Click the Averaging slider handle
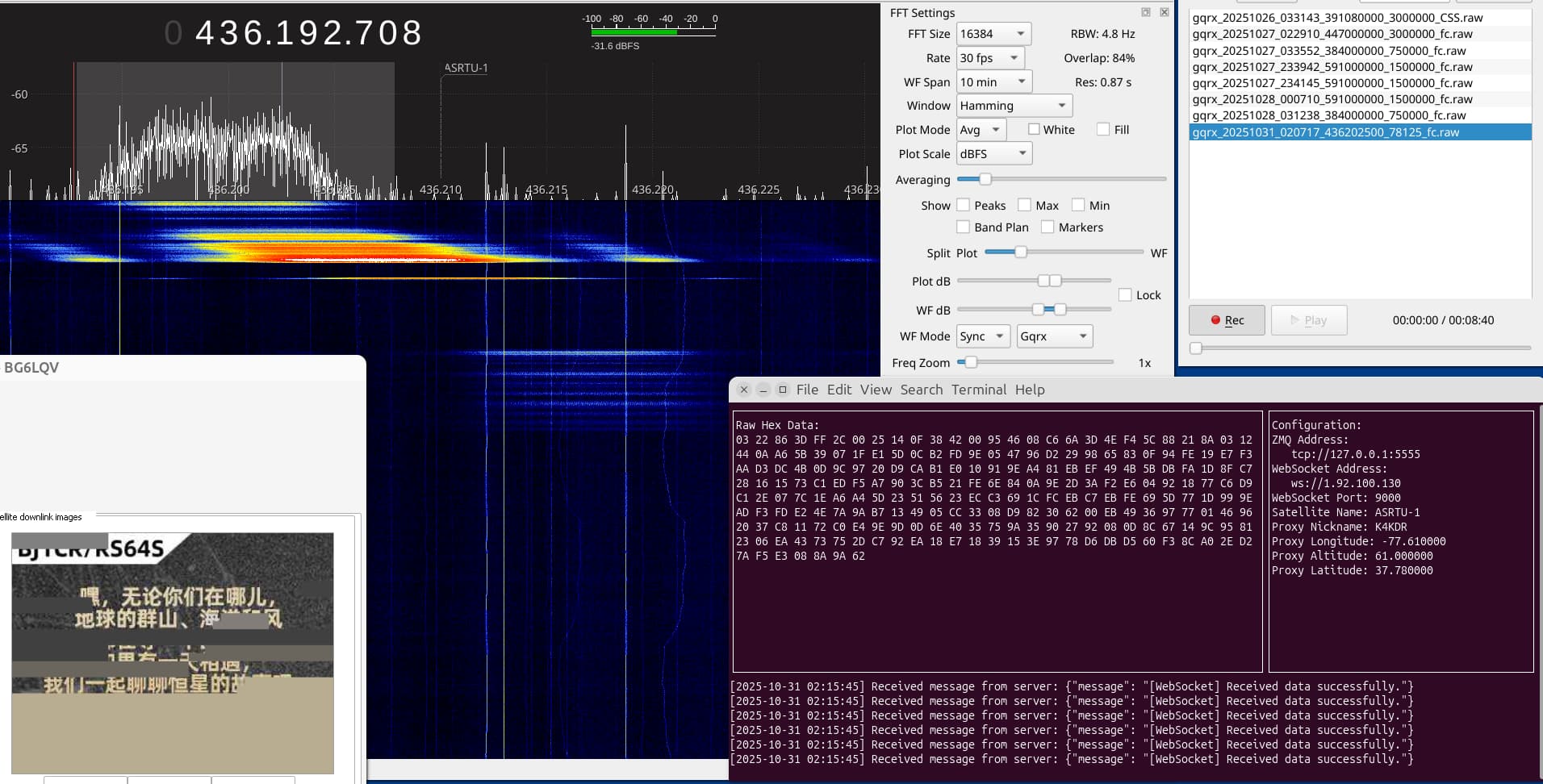Image resolution: width=1543 pixels, height=784 pixels. pos(985,179)
